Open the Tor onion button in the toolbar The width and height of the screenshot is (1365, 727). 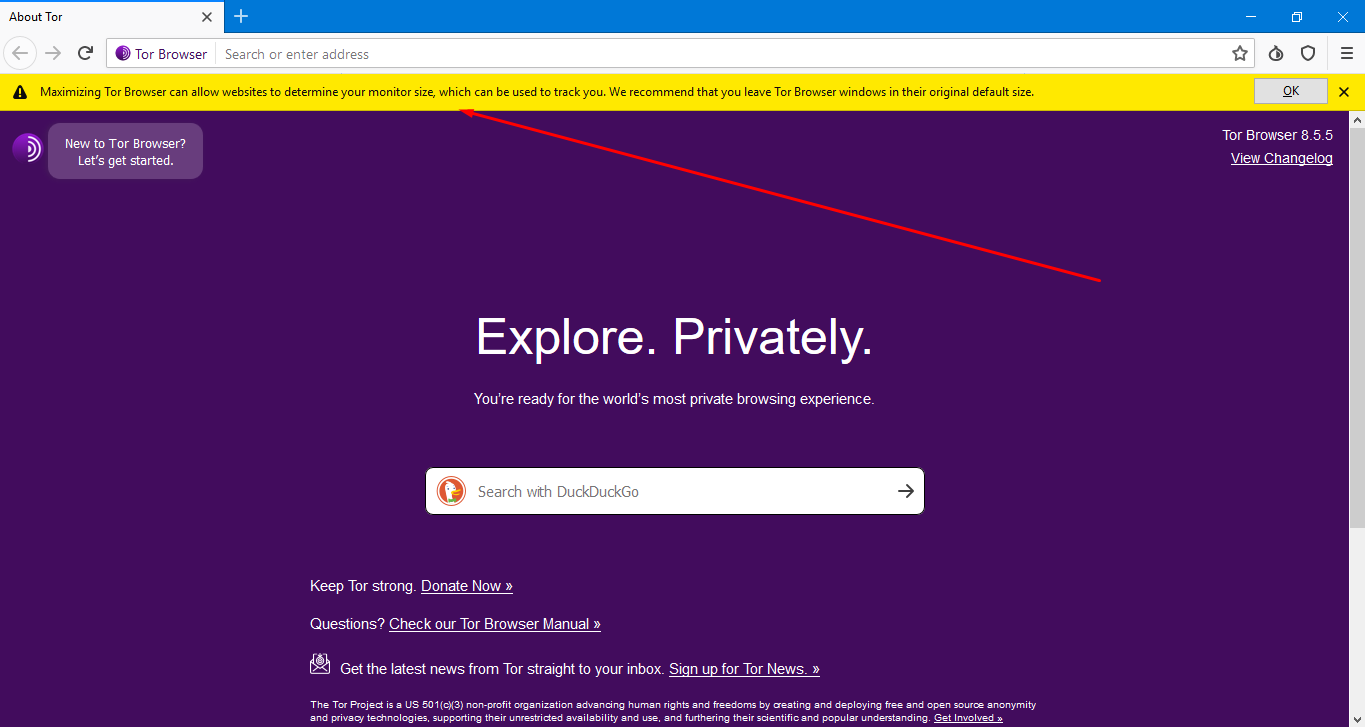[x=1276, y=54]
